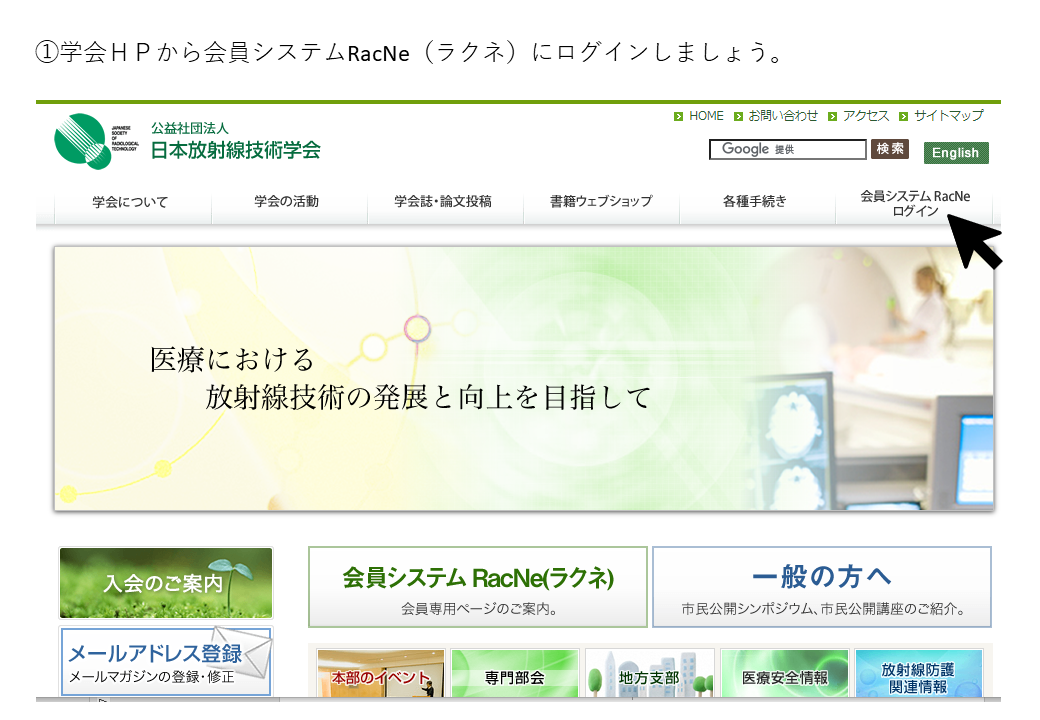Open the 各種手続き menu
This screenshot has width=1040, height=720.
[x=755, y=202]
